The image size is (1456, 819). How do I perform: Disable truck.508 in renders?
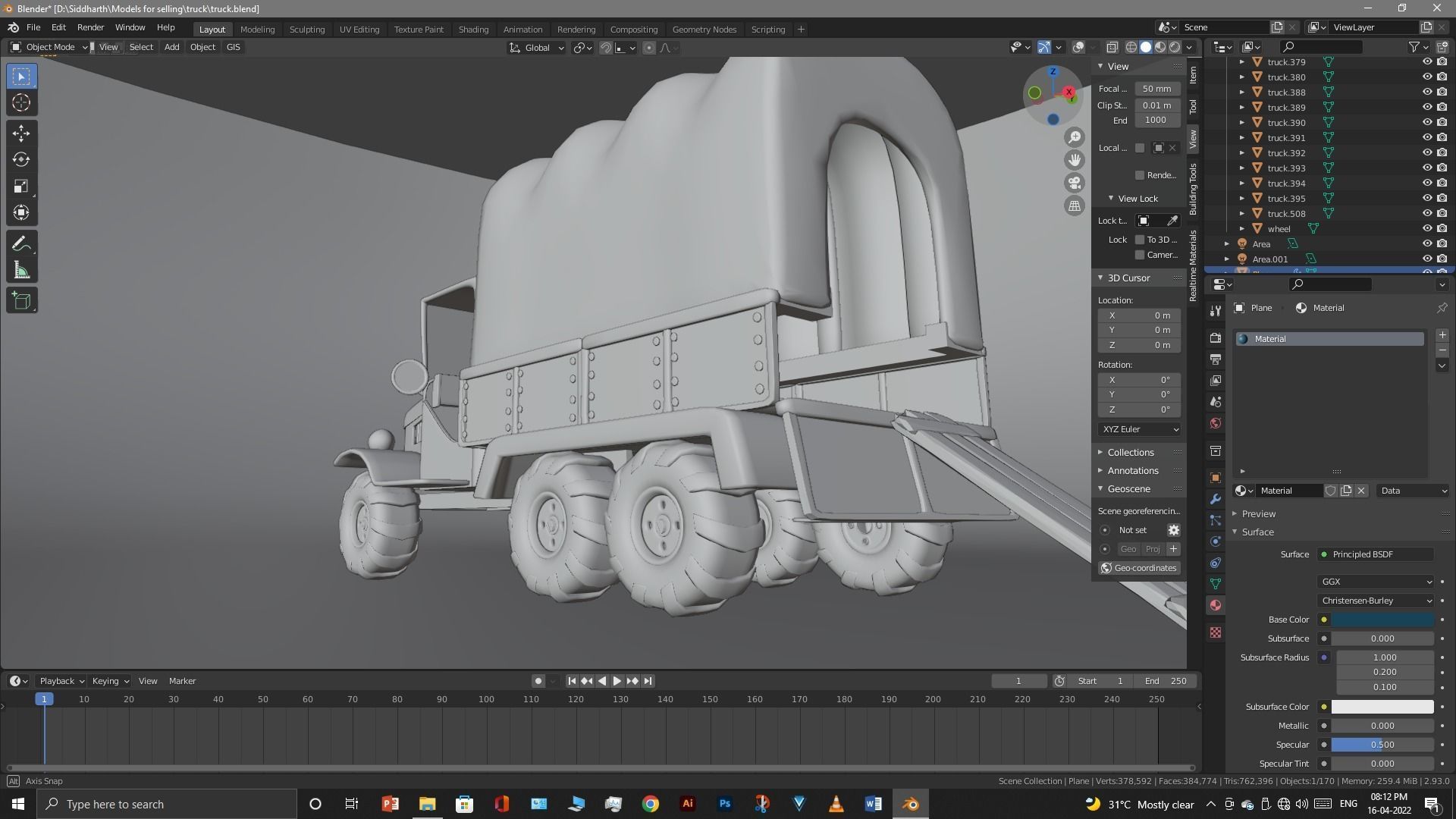1442,214
